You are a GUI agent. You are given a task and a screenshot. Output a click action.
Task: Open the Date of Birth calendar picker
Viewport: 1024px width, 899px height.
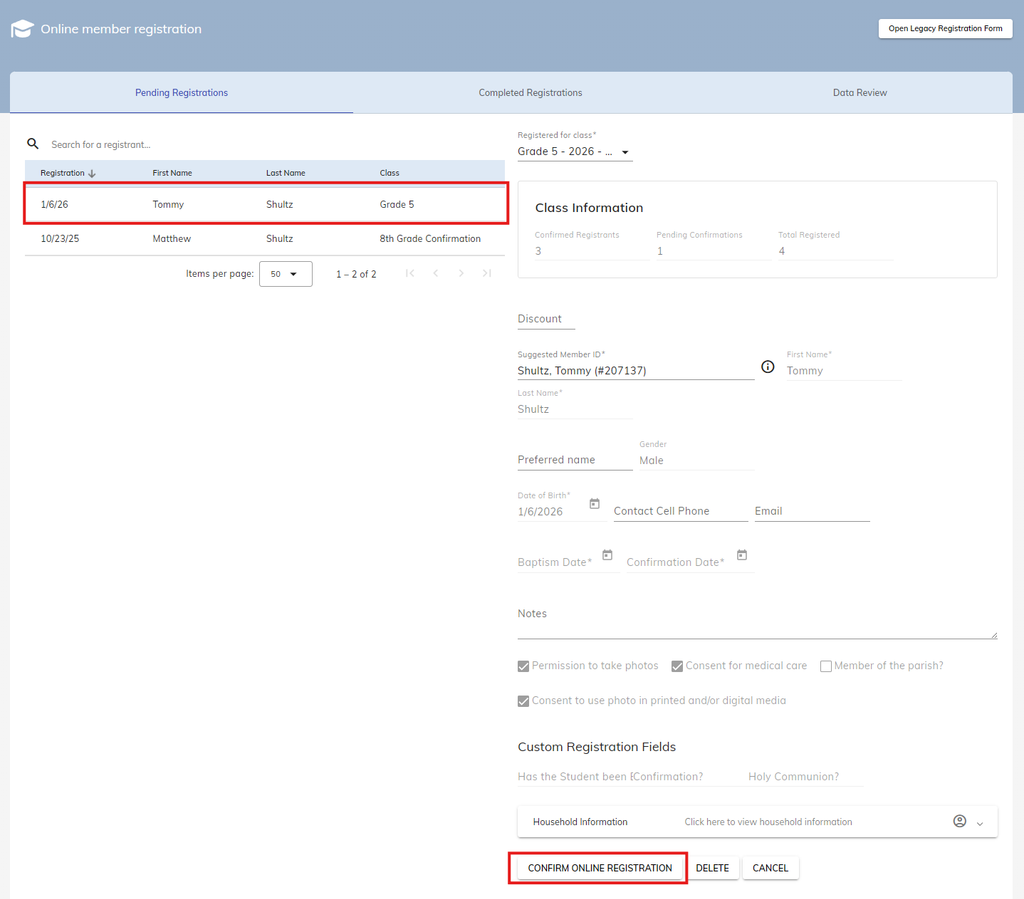[x=594, y=503]
